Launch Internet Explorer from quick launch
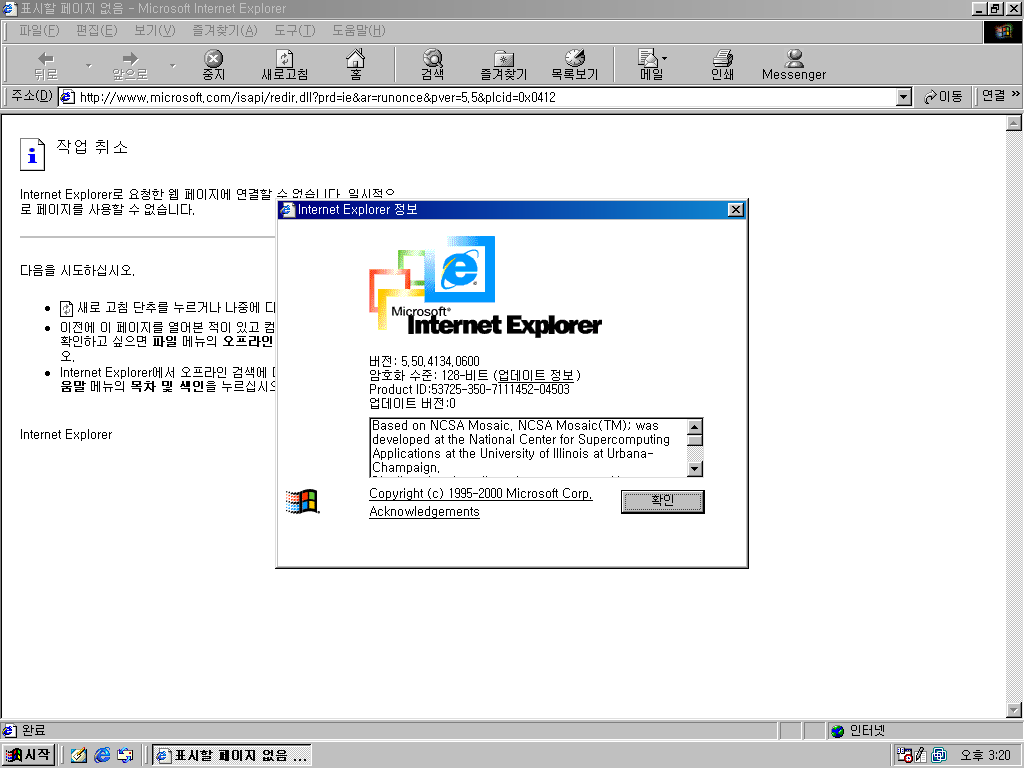The image size is (1024, 768). (x=102, y=755)
